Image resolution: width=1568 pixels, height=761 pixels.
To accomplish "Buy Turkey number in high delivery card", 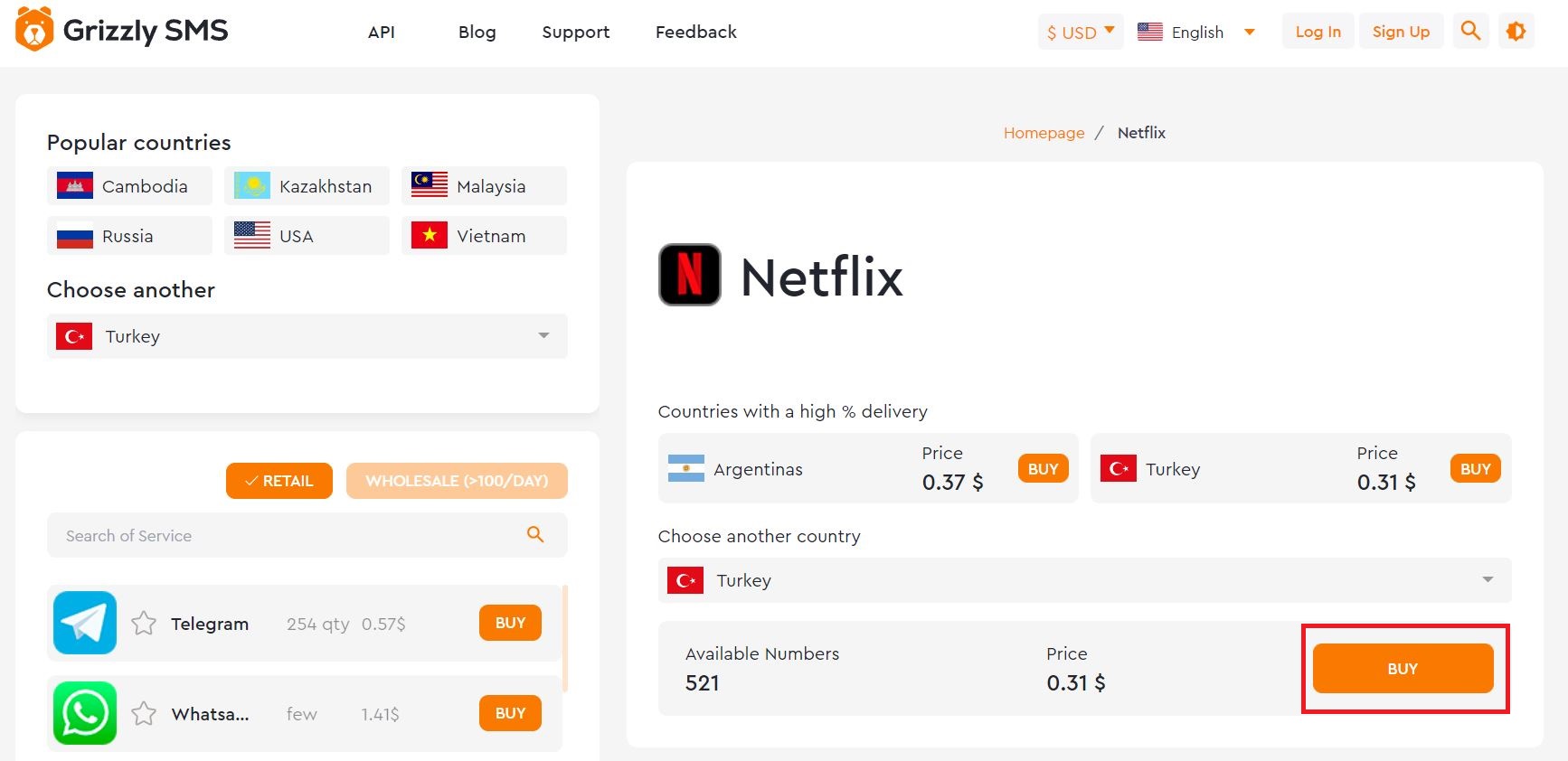I will click(x=1476, y=468).
